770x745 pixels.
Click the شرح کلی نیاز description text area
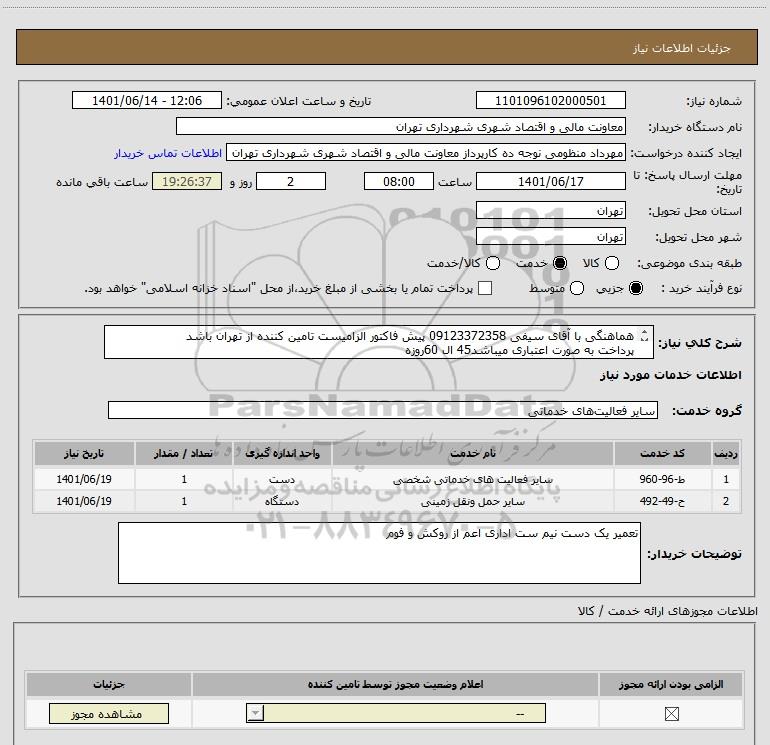(x=379, y=342)
